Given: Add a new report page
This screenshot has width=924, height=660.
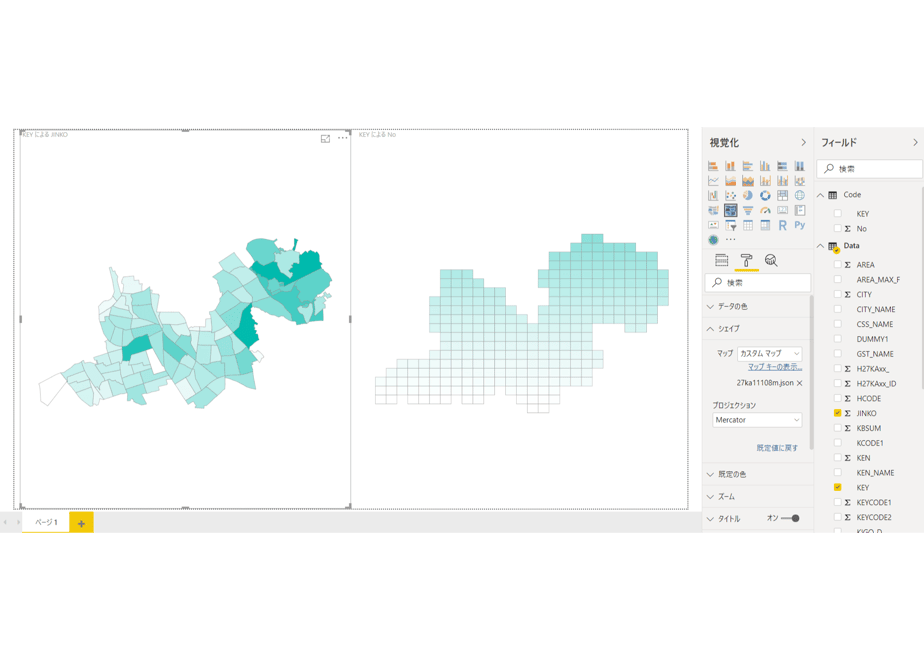Looking at the screenshot, I should pyautogui.click(x=81, y=523).
